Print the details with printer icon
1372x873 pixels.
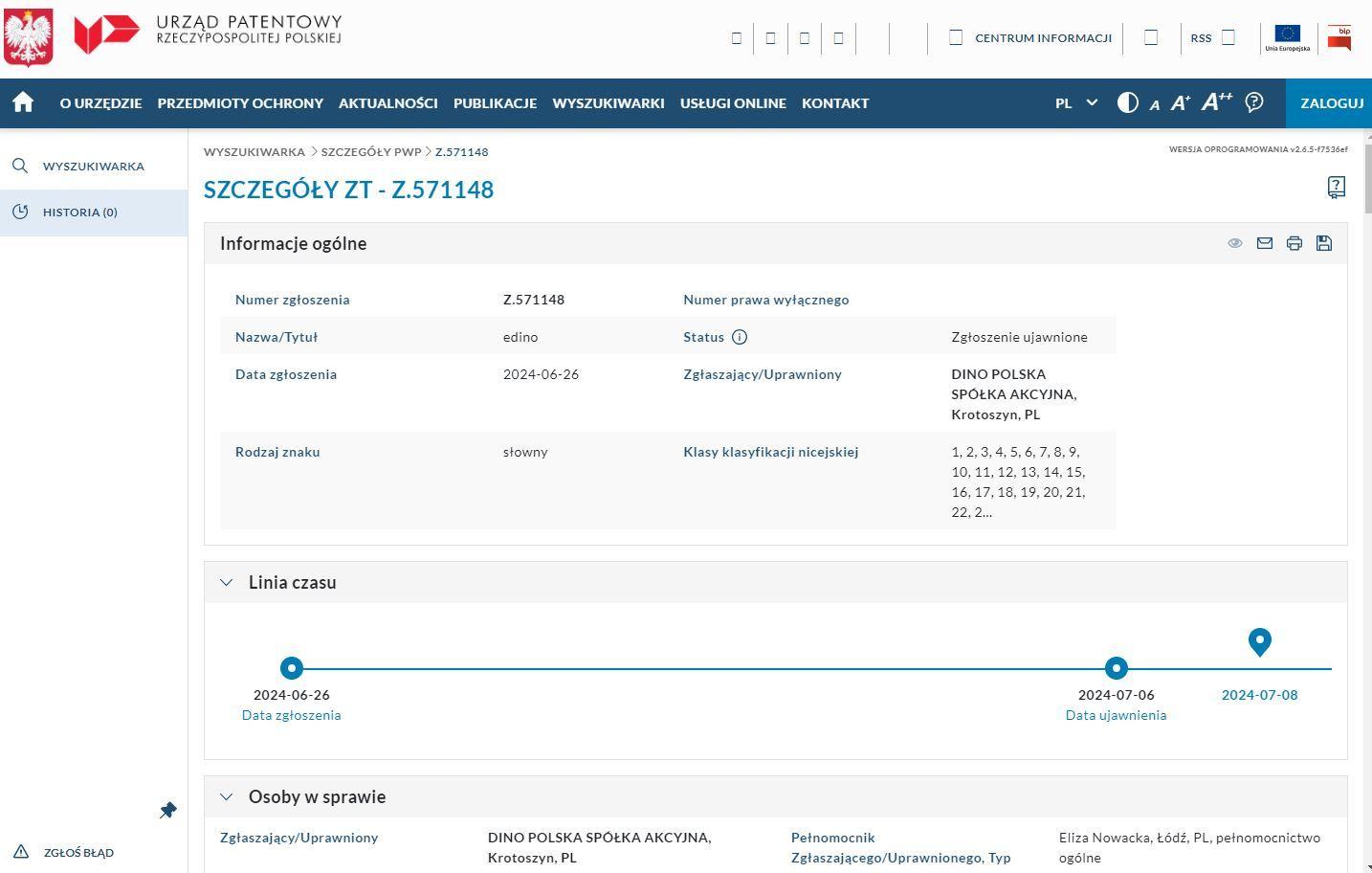tap(1295, 243)
